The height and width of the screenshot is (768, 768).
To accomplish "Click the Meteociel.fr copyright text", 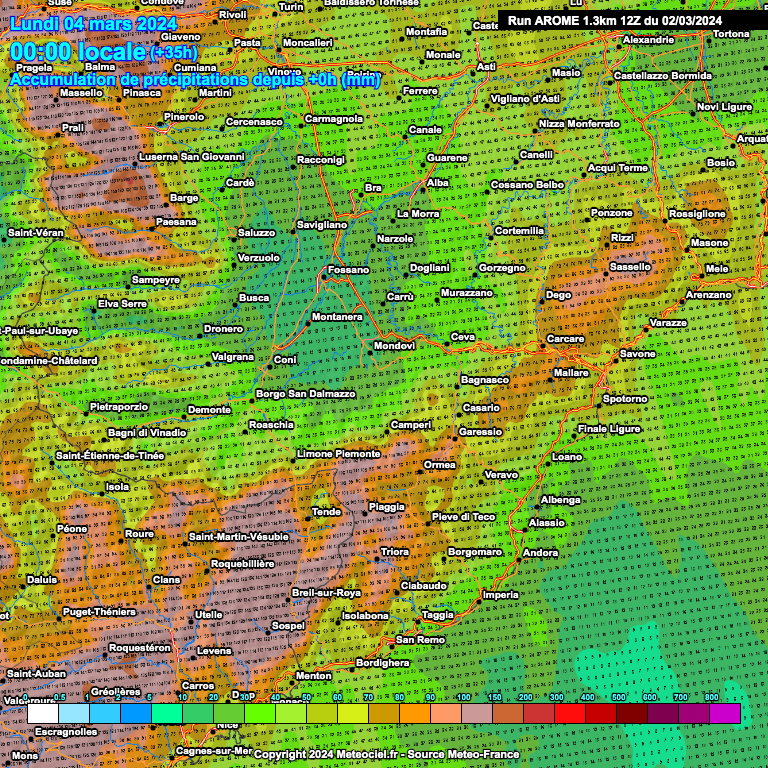I will pos(383,754).
